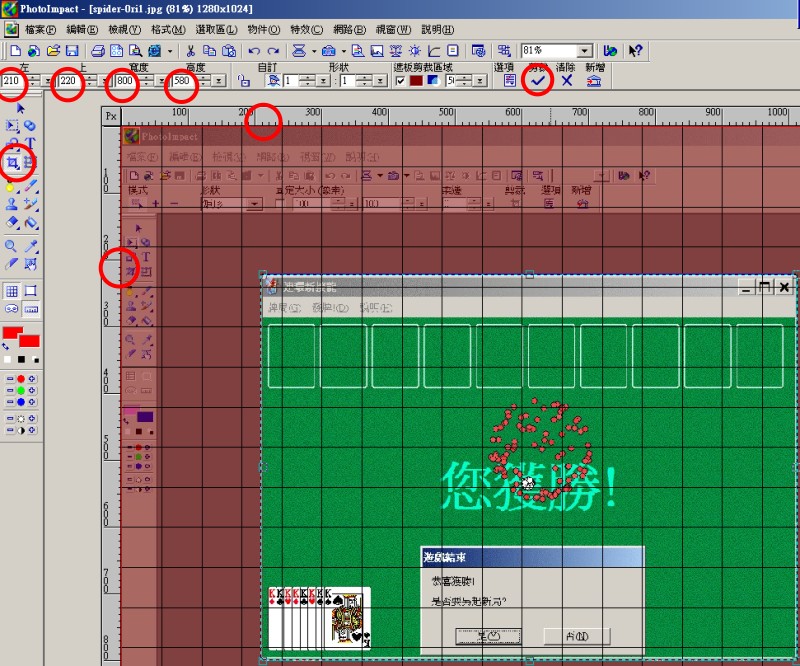The height and width of the screenshot is (666, 800).
Task: Select the Eyedropper tool
Action: [31, 246]
